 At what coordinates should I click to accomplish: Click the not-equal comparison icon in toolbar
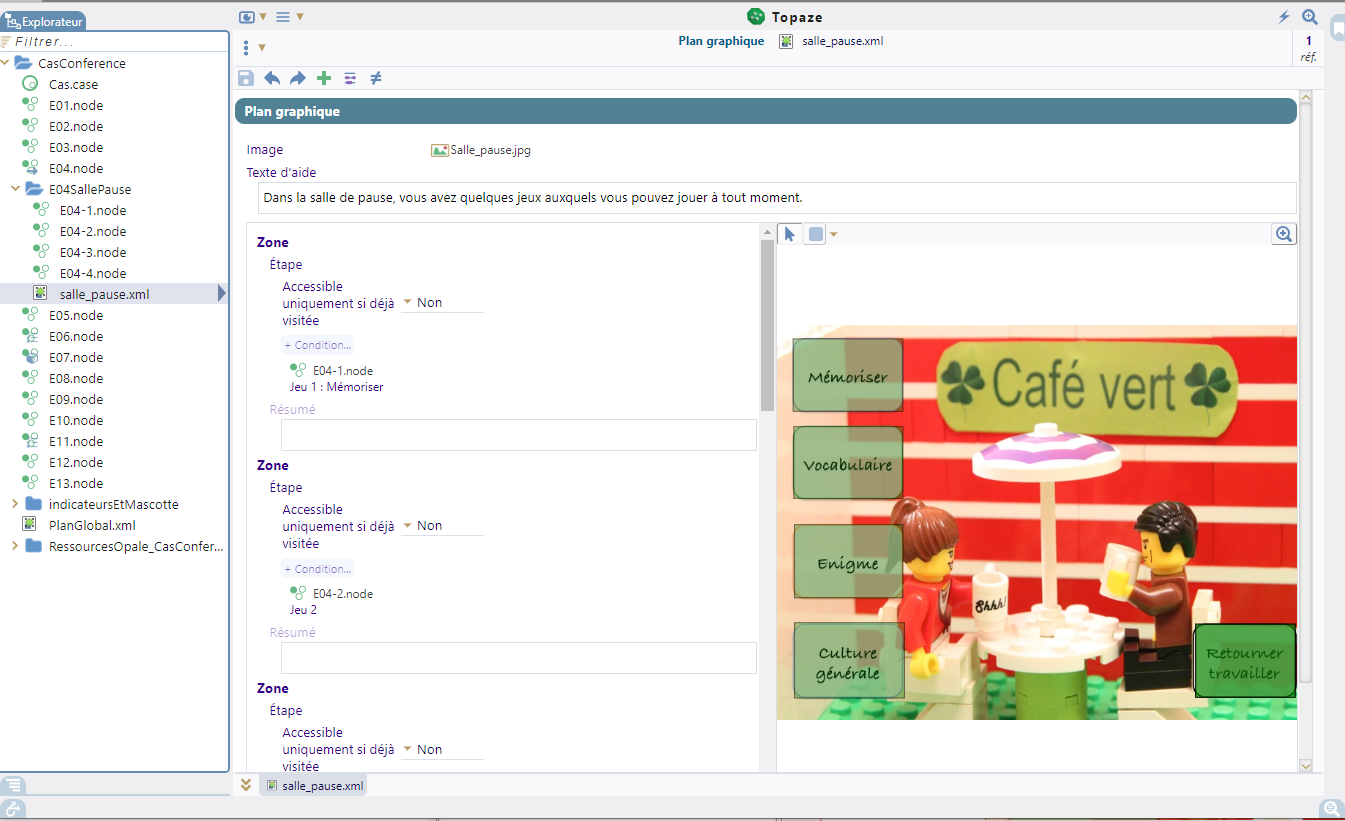376,78
